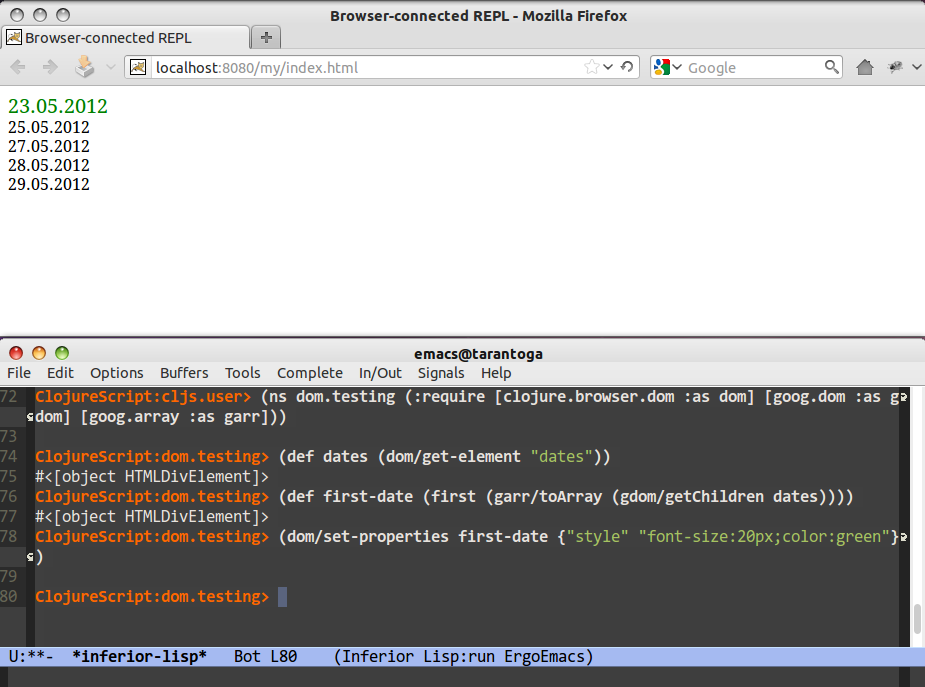Open the Emacs Edit menu

[60, 373]
